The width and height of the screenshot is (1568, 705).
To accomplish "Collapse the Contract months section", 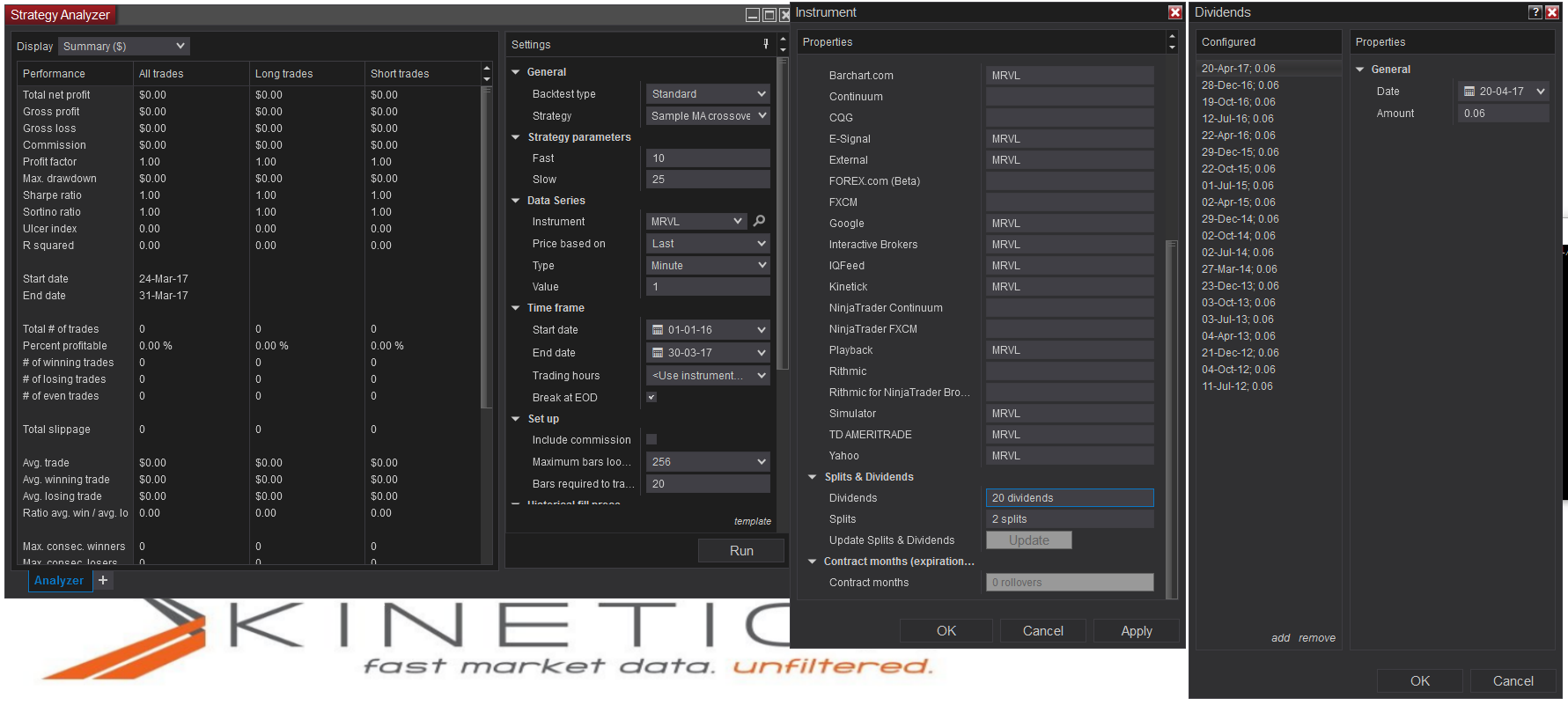I will [x=813, y=562].
